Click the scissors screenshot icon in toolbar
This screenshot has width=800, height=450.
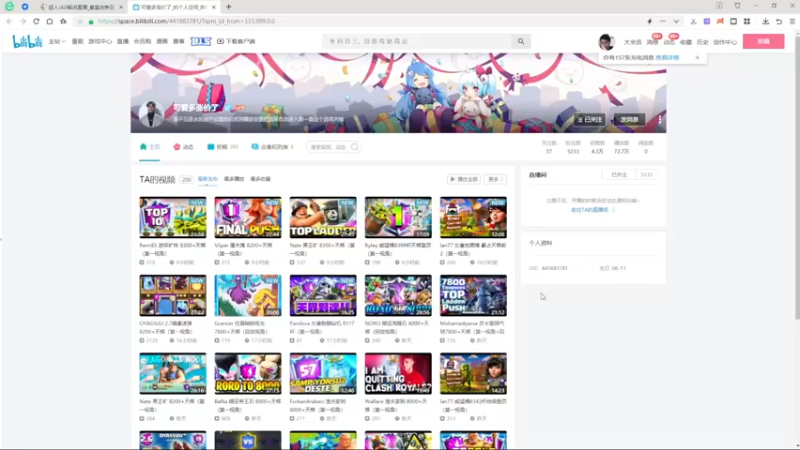pyautogui.click(x=693, y=21)
